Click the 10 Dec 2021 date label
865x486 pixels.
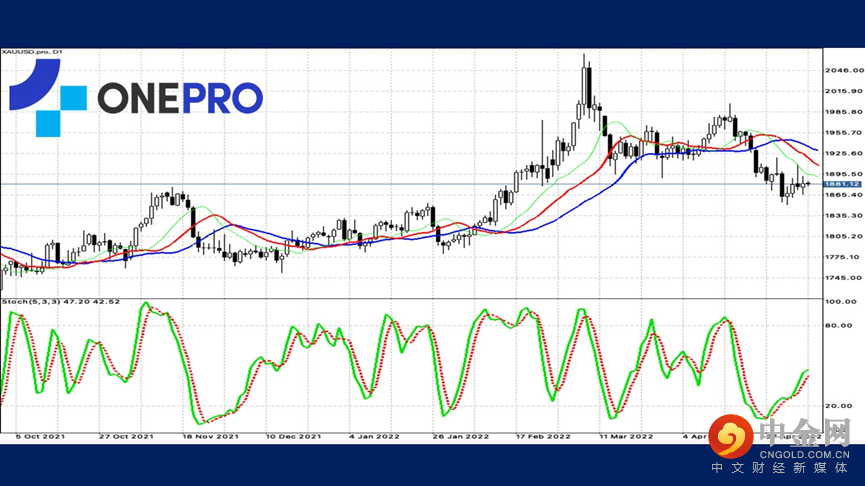pyautogui.click(x=293, y=436)
